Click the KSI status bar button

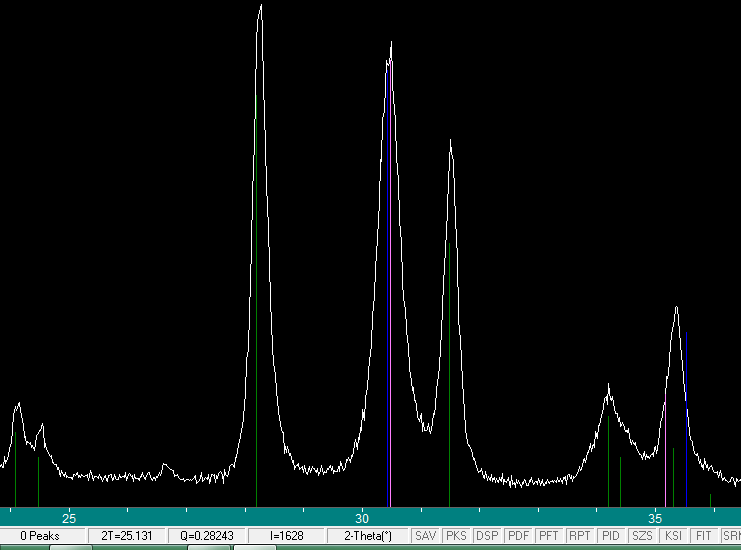pos(673,536)
